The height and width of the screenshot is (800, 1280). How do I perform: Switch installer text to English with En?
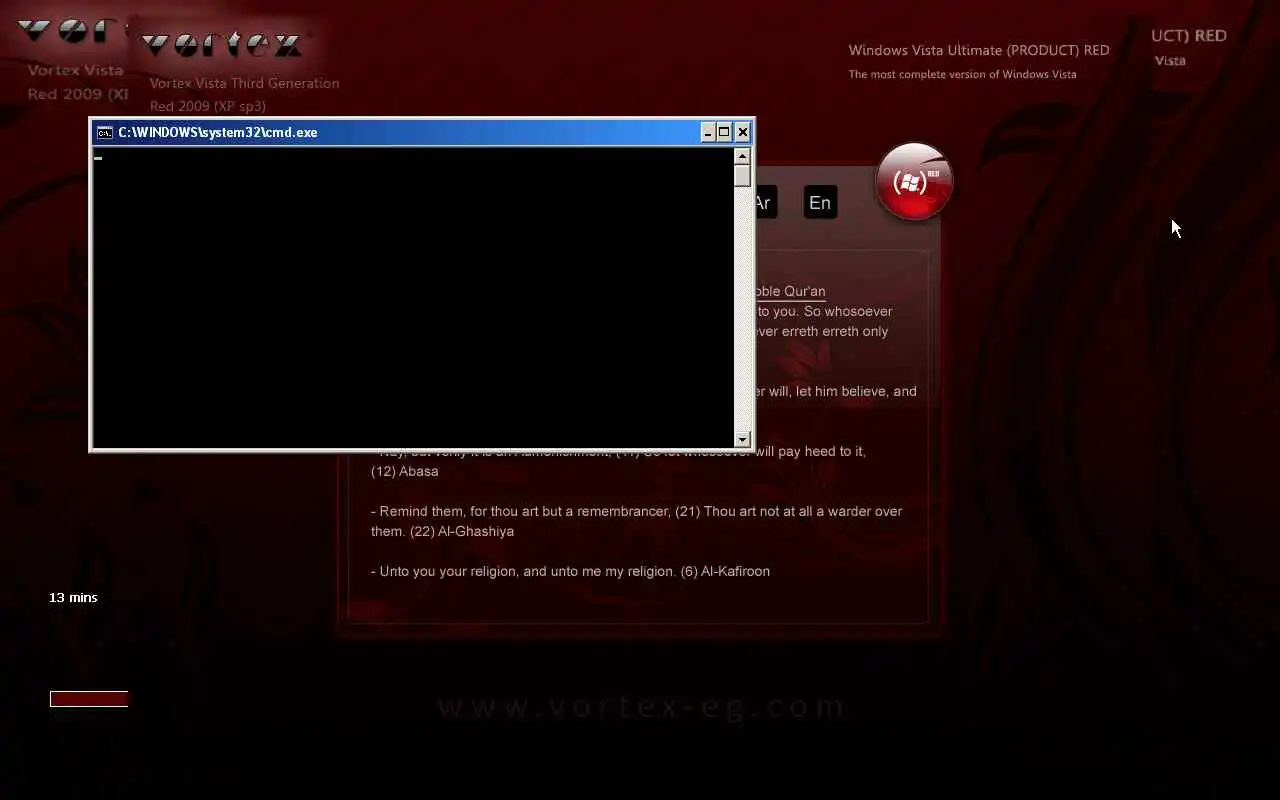(820, 203)
